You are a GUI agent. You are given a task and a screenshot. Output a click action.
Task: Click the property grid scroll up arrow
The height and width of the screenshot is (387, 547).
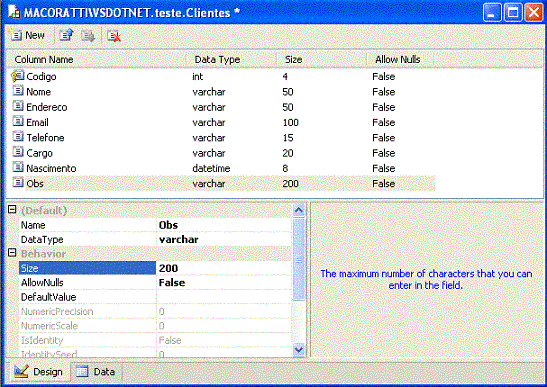pyautogui.click(x=299, y=210)
